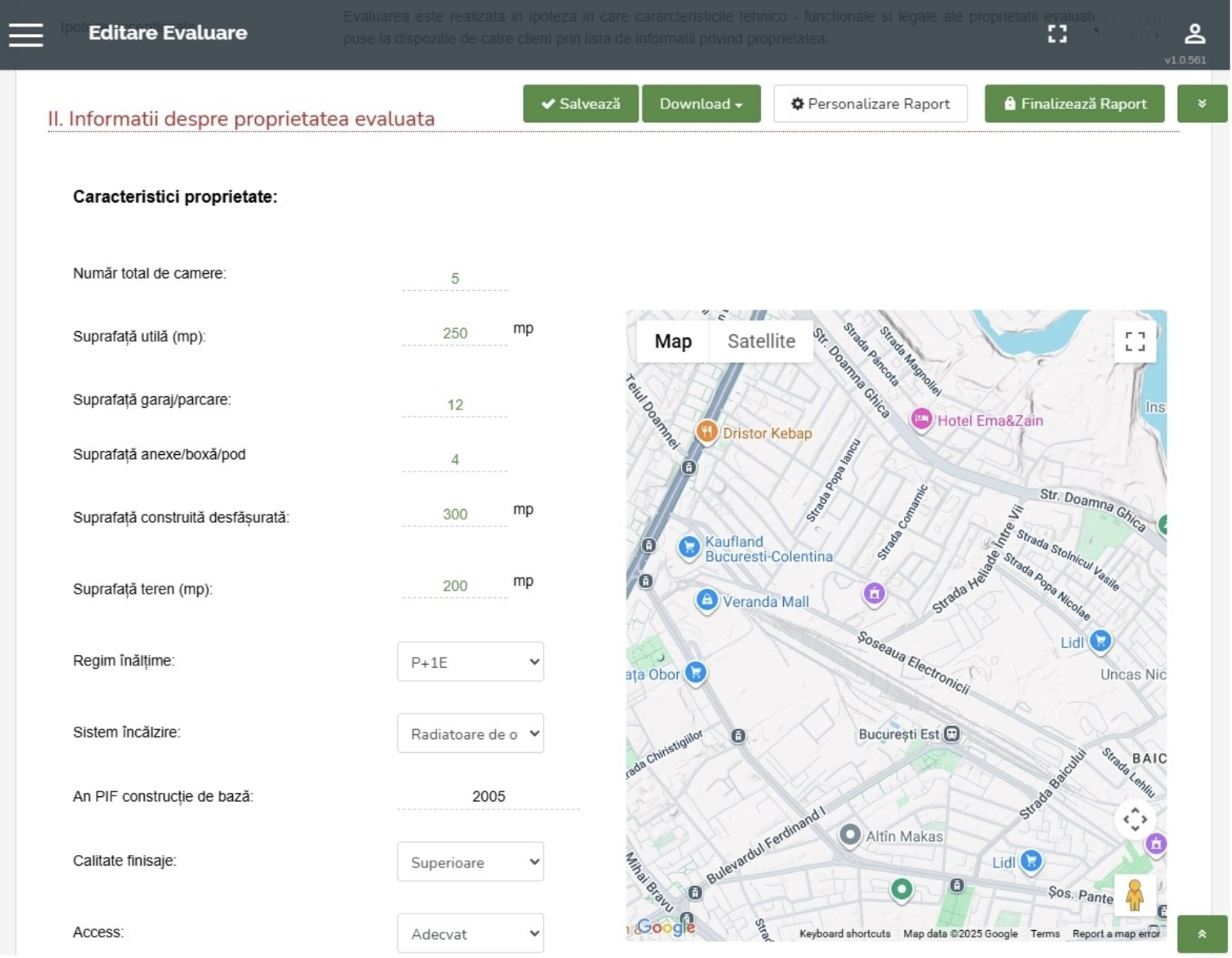This screenshot has width=1232, height=958.
Task: Click the Salvează button
Action: [580, 104]
